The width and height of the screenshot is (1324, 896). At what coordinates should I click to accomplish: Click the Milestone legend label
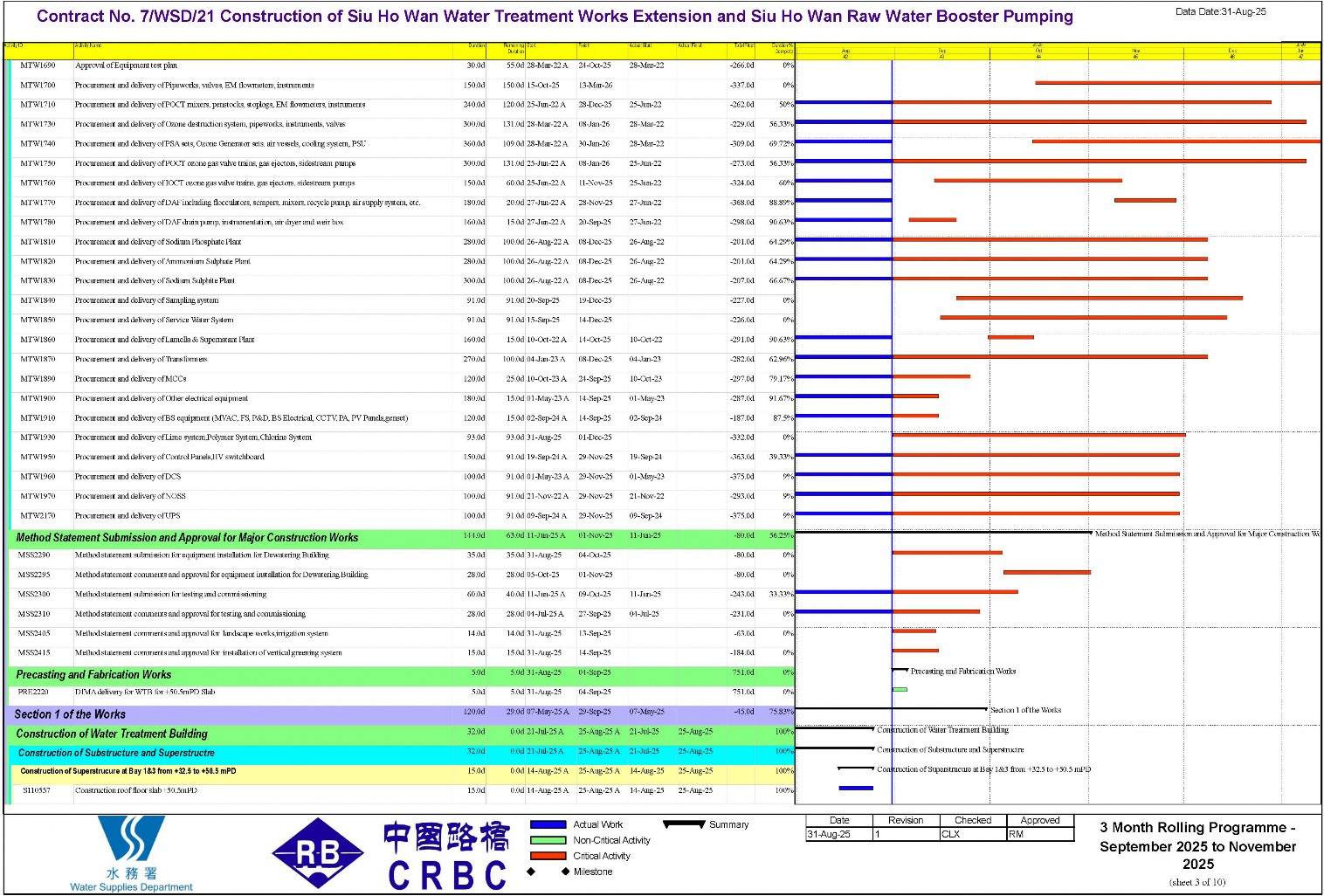(593, 872)
